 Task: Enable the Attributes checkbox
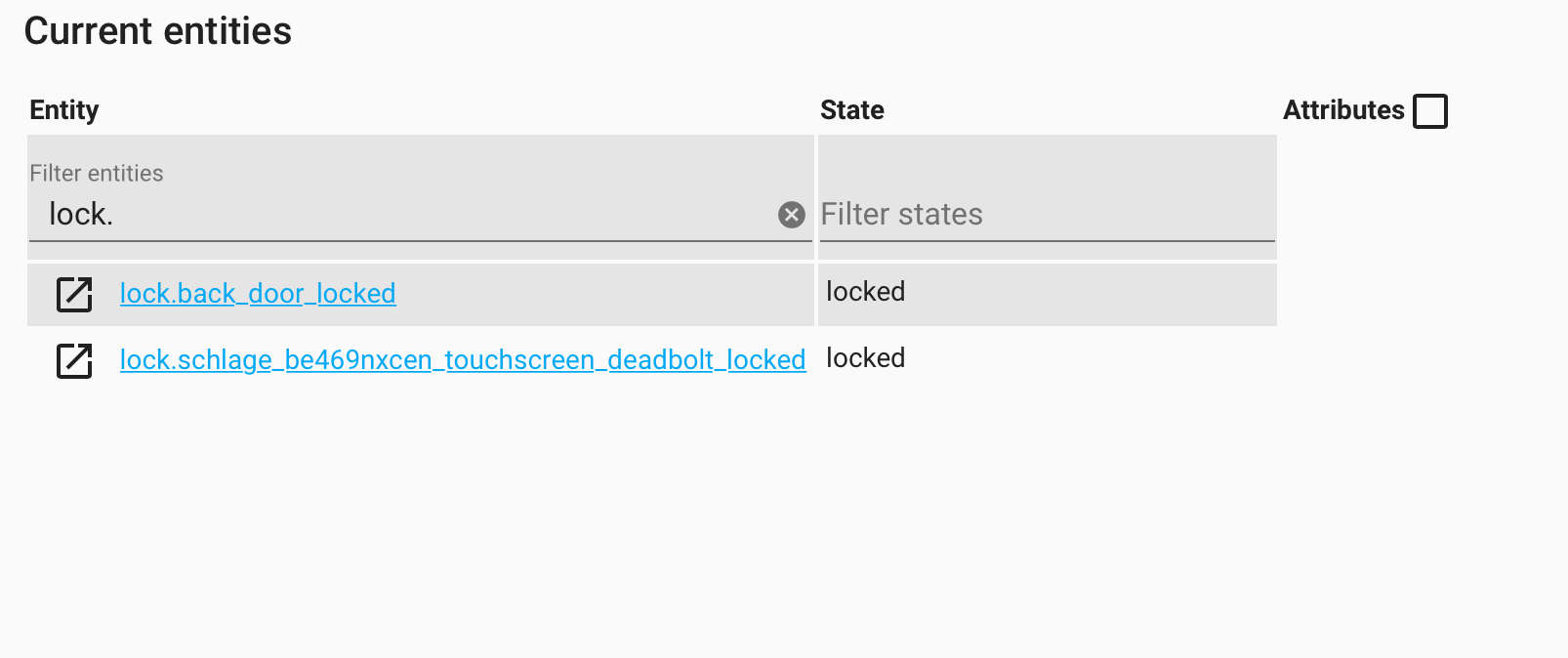[1430, 110]
